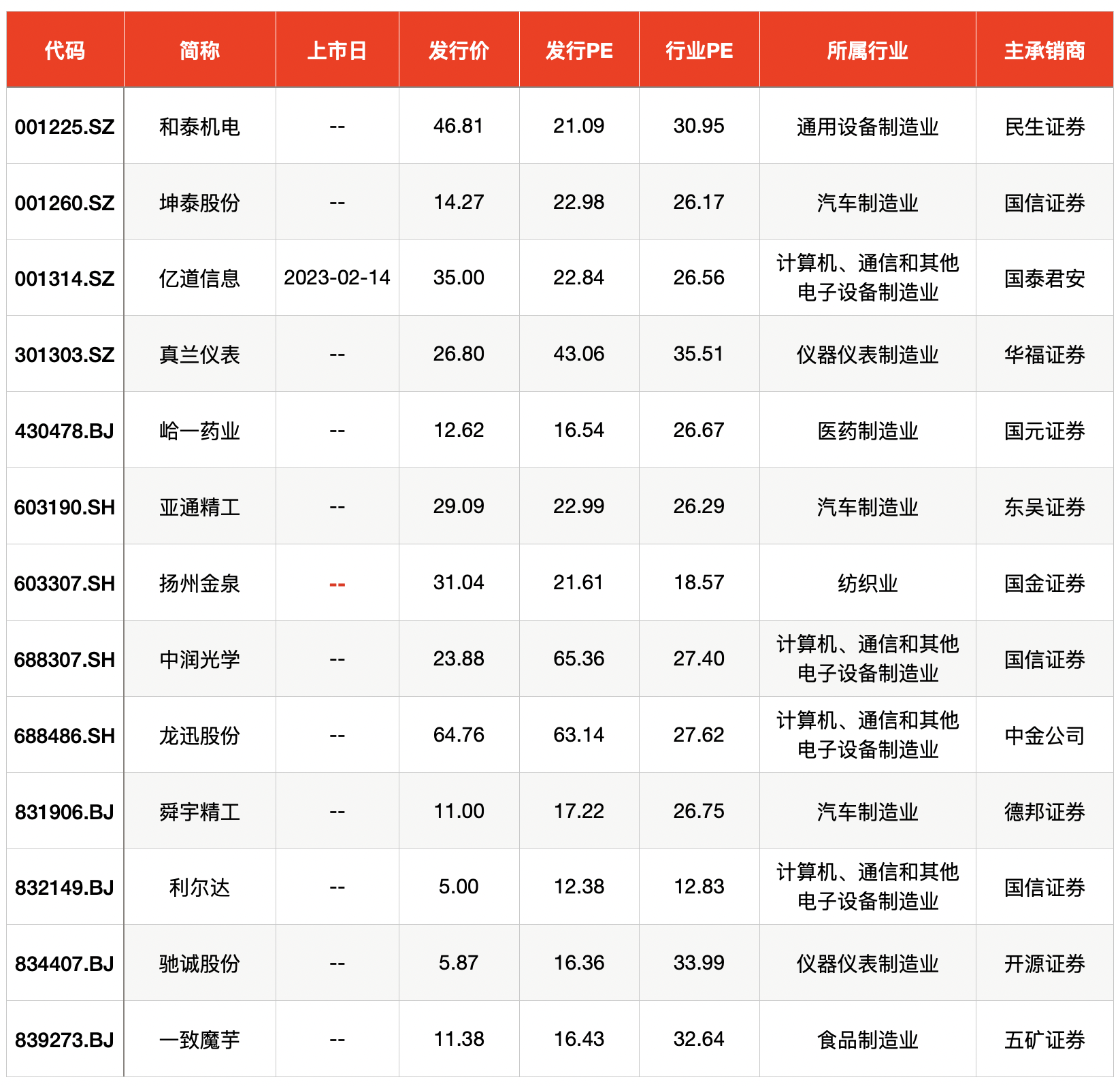Click issue price 35.00
1120x1086 pixels.
[459, 278]
